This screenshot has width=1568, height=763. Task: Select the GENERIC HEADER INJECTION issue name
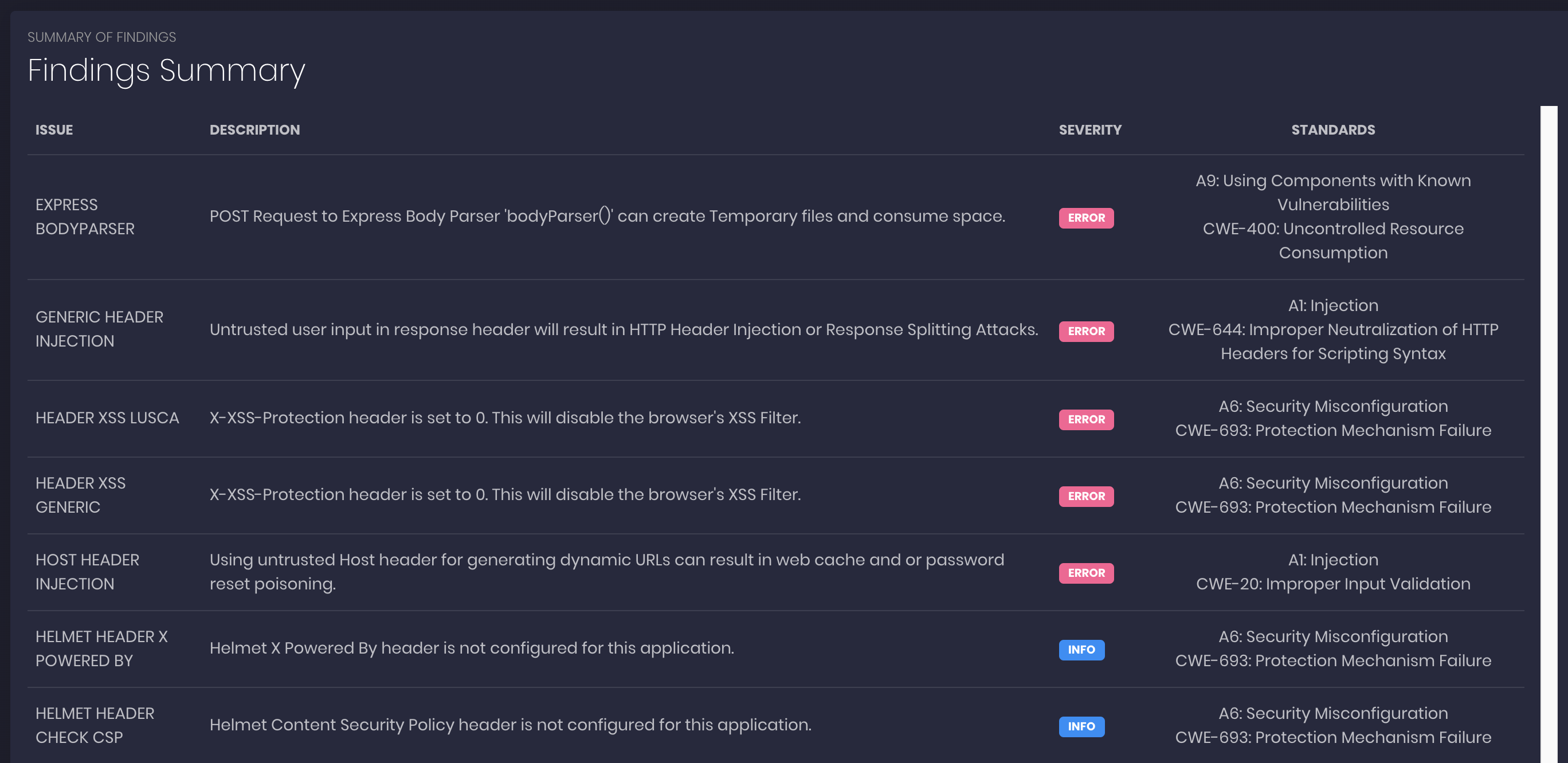tap(99, 329)
